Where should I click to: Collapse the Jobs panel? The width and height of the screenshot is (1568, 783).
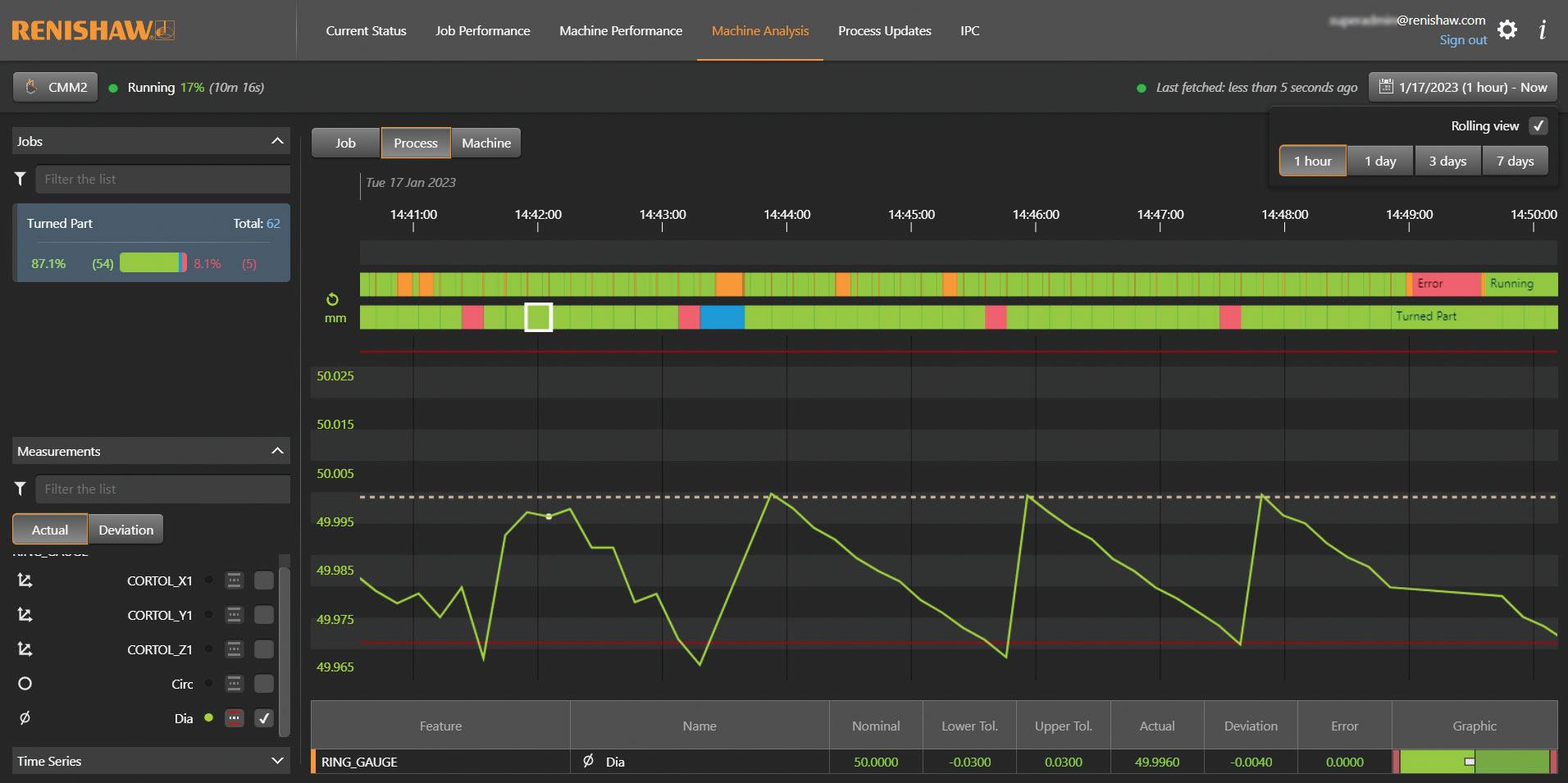point(277,141)
